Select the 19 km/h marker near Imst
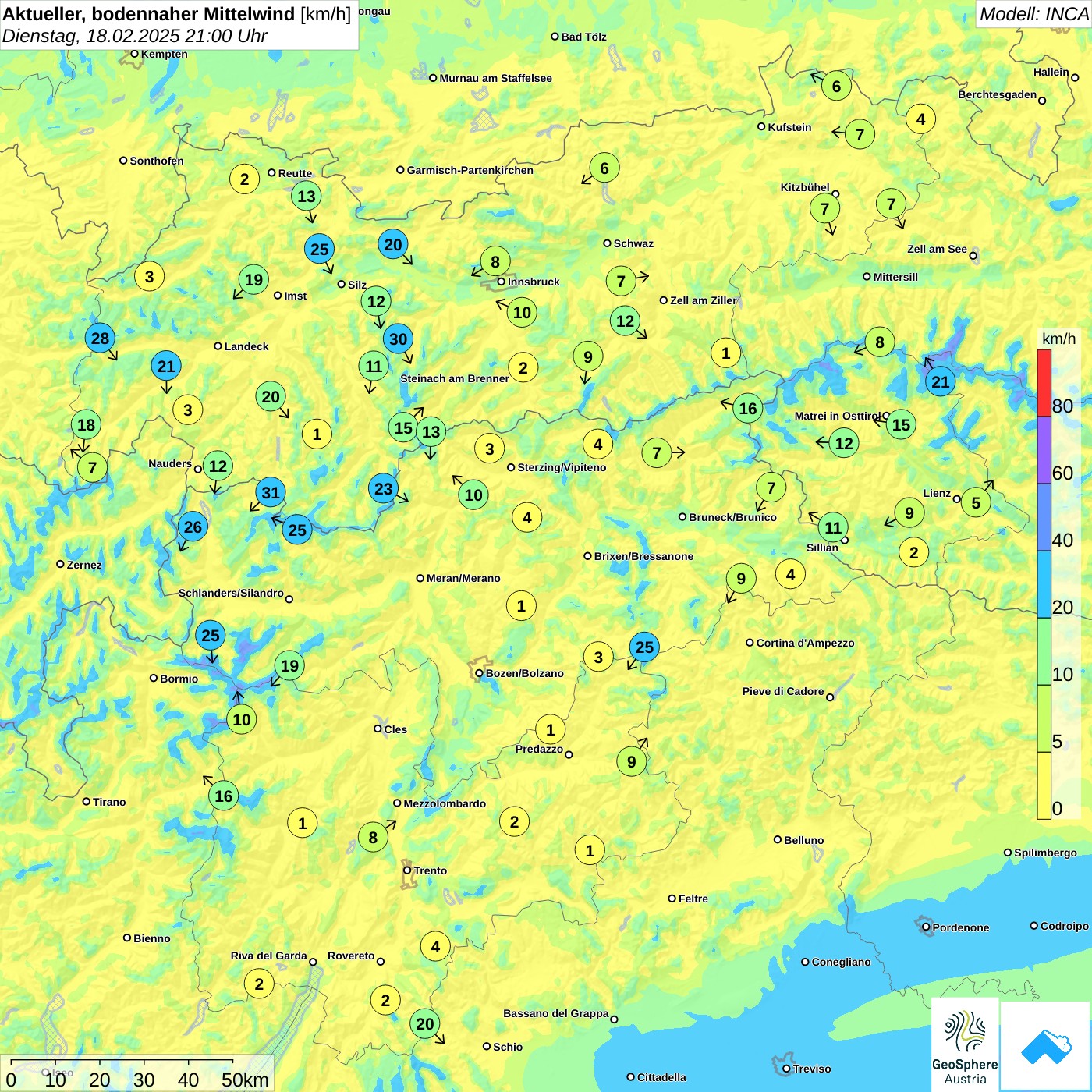The image size is (1092, 1092). [x=253, y=279]
